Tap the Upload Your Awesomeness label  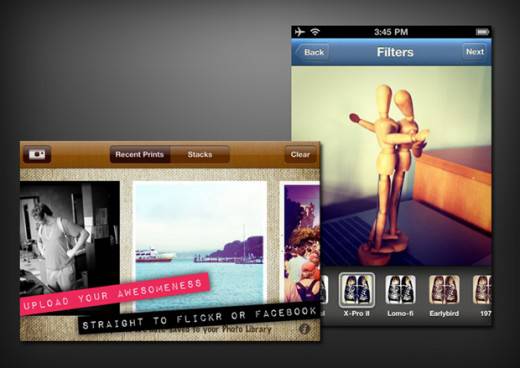114,295
